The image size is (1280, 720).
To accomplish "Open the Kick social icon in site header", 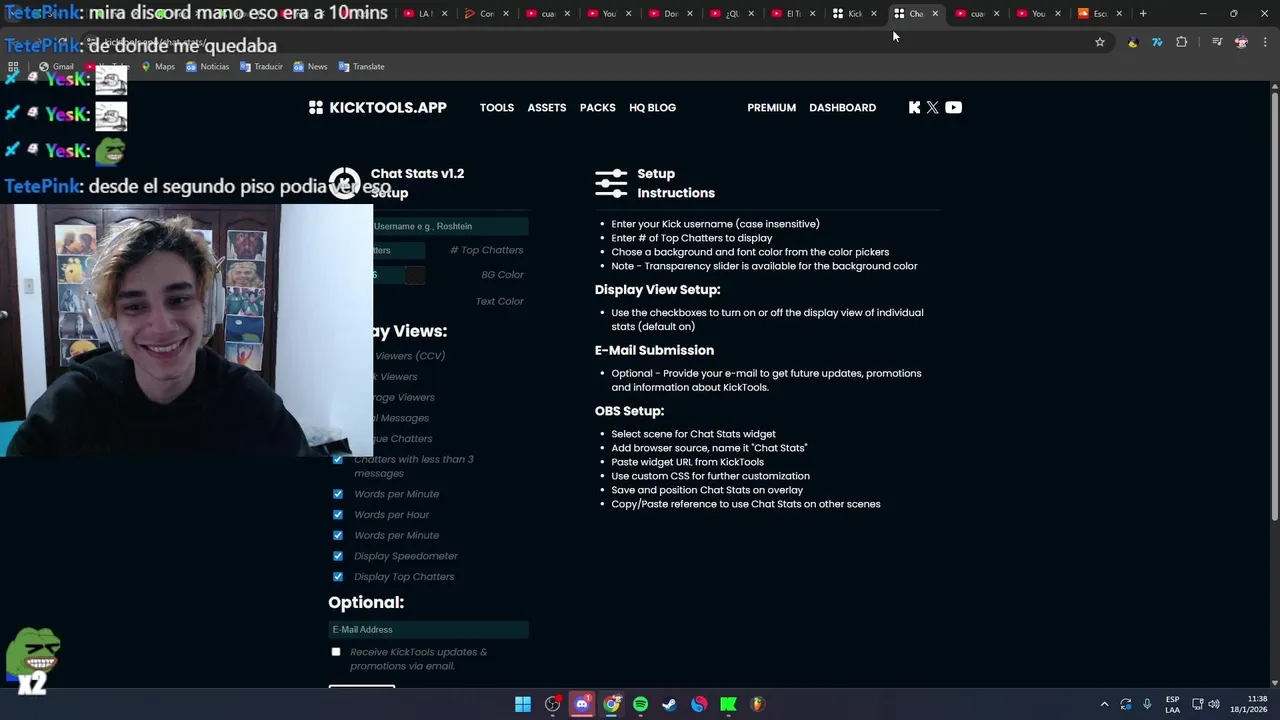I will tap(914, 107).
